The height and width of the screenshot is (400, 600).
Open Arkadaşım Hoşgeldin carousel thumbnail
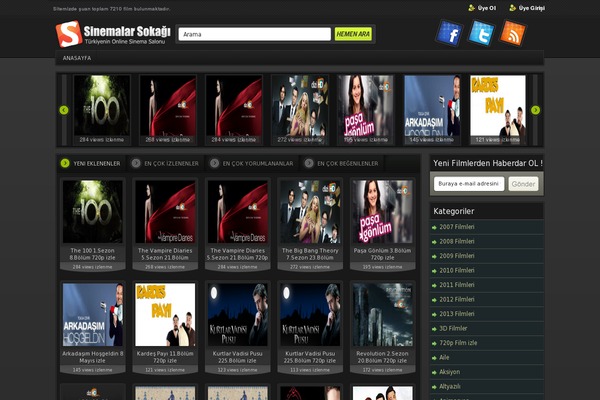pyautogui.click(x=432, y=109)
